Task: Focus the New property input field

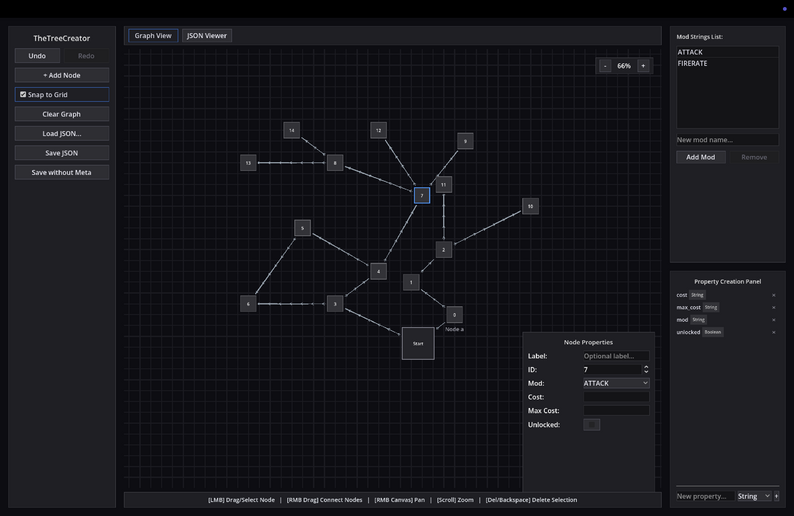Action: 705,496
